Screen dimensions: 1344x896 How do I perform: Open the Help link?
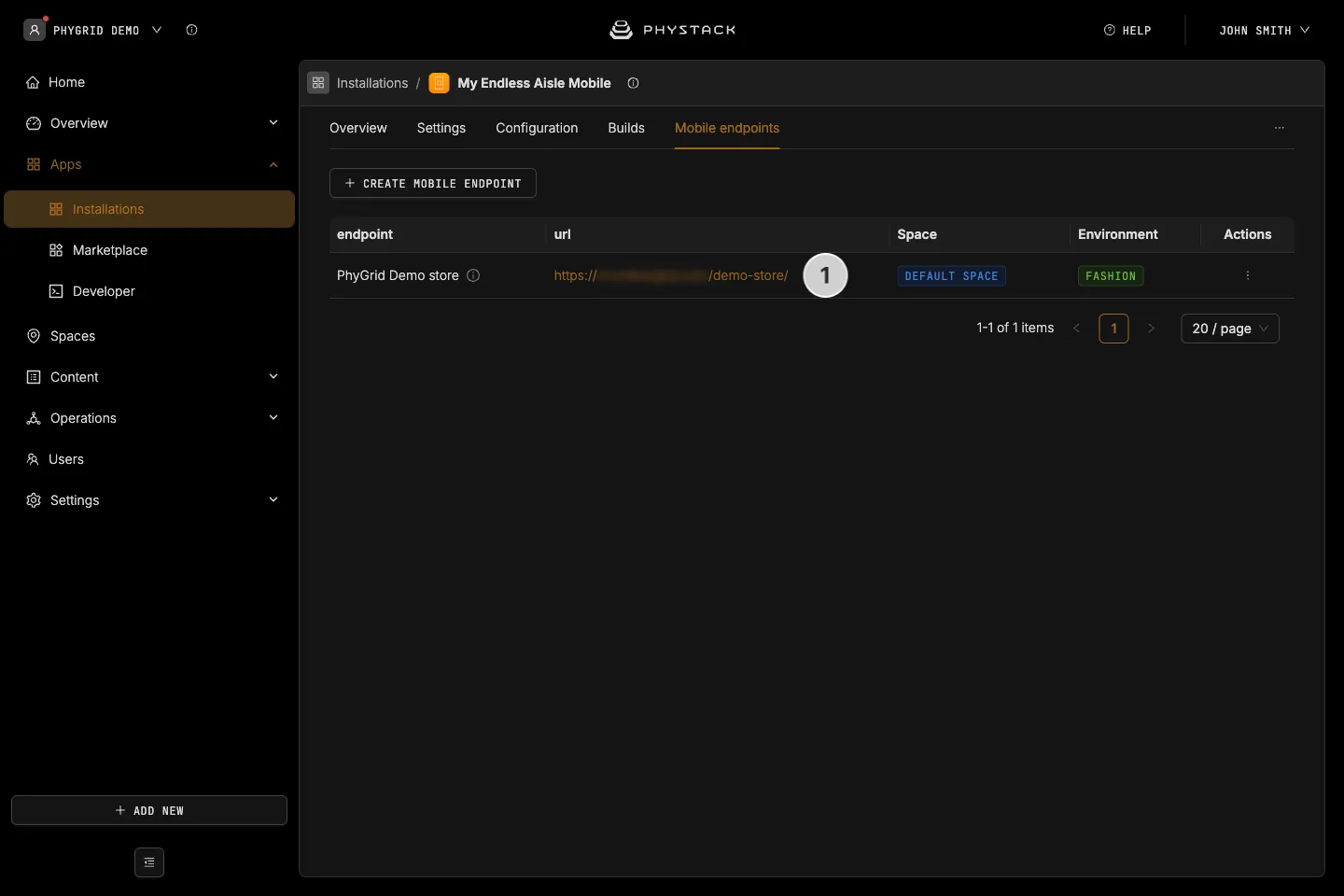point(1127,30)
